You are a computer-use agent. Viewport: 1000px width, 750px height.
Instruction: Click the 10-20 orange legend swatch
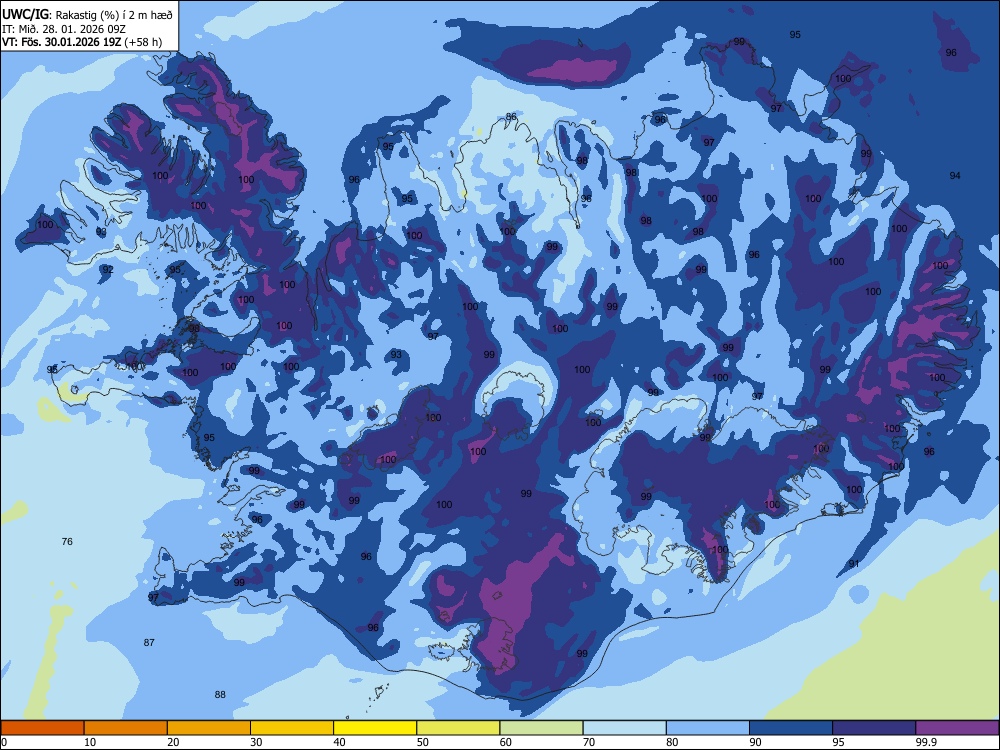[126, 728]
